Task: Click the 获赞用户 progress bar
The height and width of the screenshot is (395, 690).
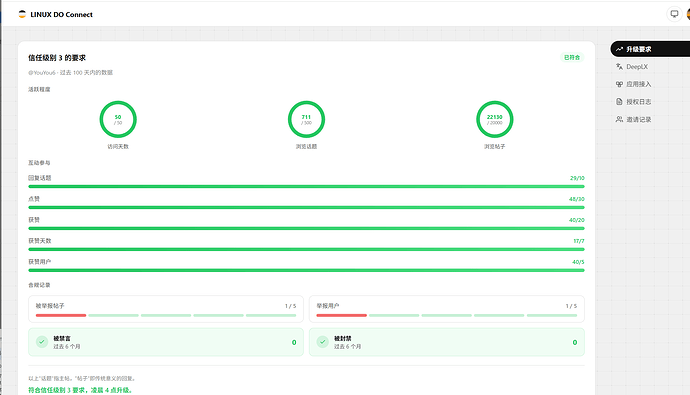Action: pos(306,270)
